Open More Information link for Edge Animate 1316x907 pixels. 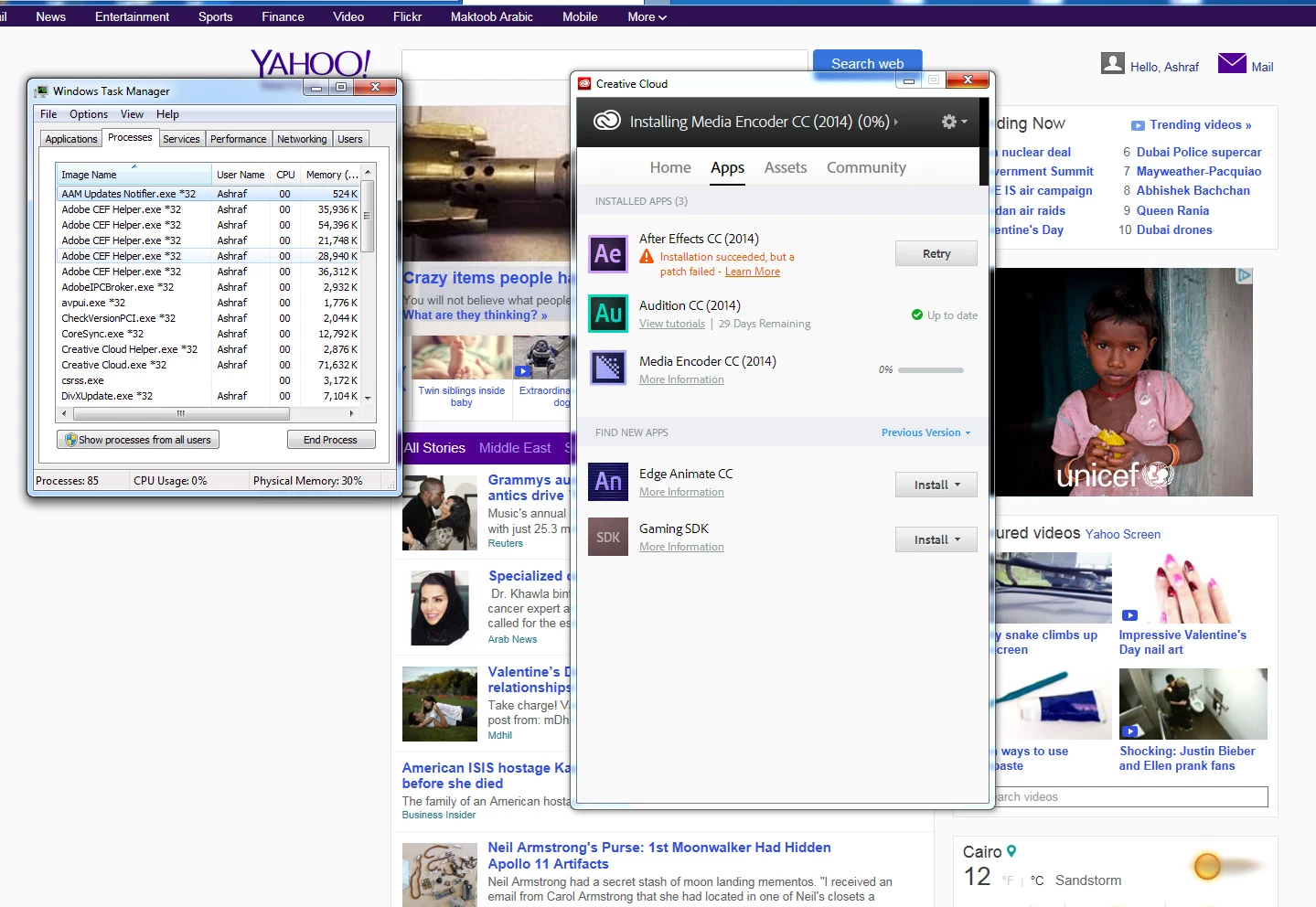(681, 492)
